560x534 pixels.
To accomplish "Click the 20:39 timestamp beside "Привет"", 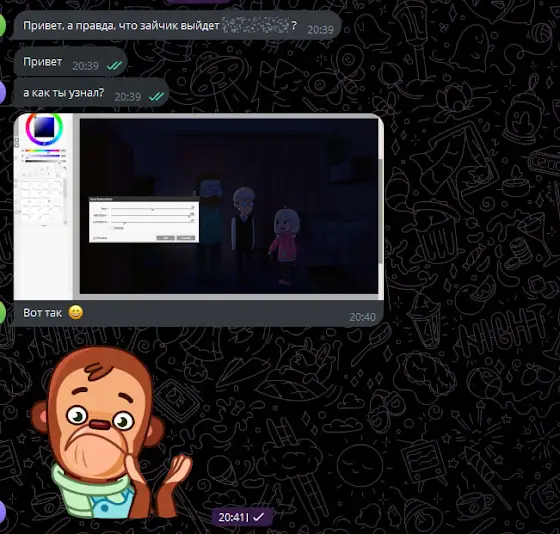I will (x=86, y=66).
